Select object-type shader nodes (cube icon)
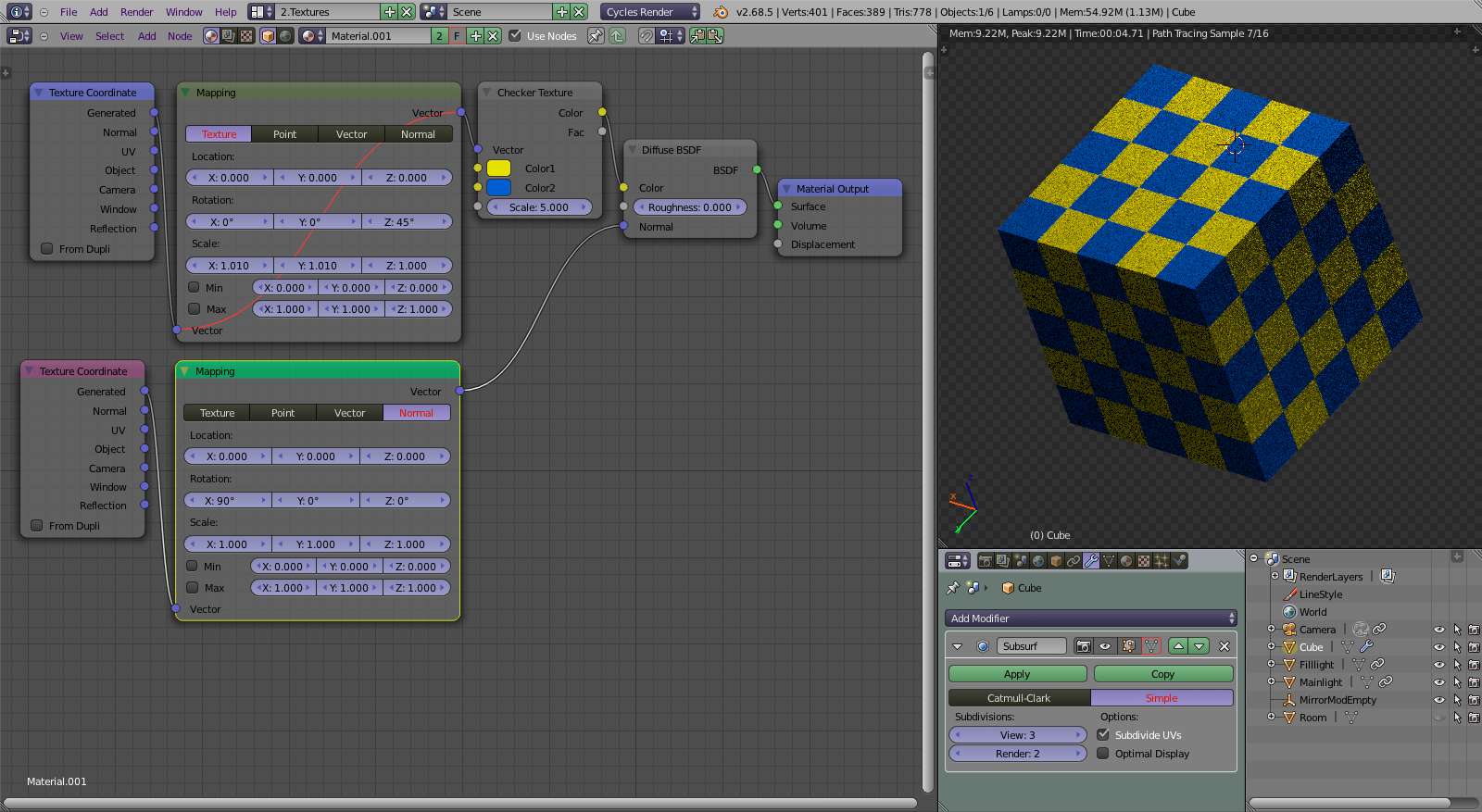 (268, 36)
